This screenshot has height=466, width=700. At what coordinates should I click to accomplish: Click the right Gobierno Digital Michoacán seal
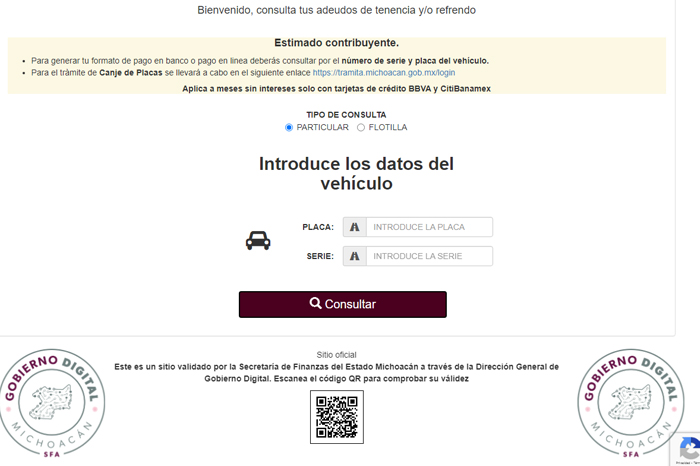click(x=630, y=403)
